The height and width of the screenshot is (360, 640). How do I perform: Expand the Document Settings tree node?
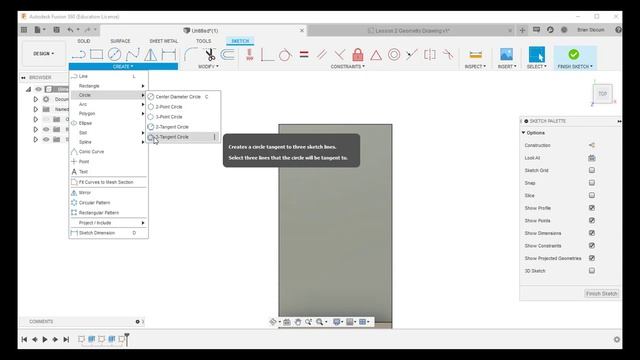(x=36, y=99)
